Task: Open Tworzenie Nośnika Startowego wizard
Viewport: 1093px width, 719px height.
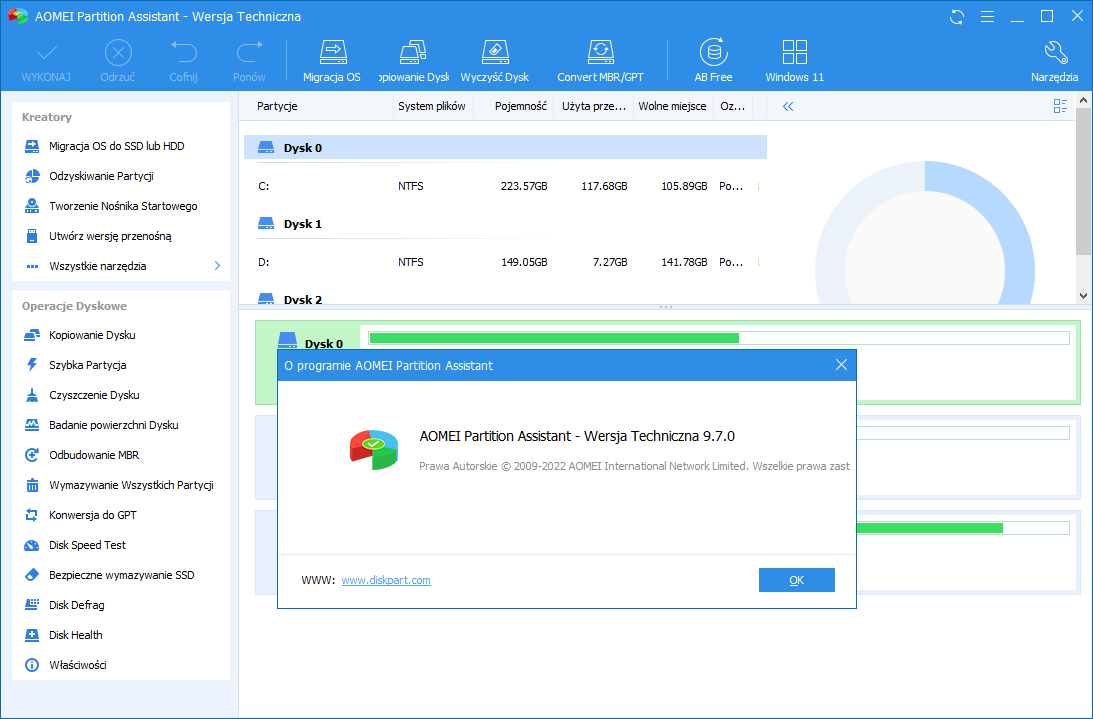Action: [121, 206]
